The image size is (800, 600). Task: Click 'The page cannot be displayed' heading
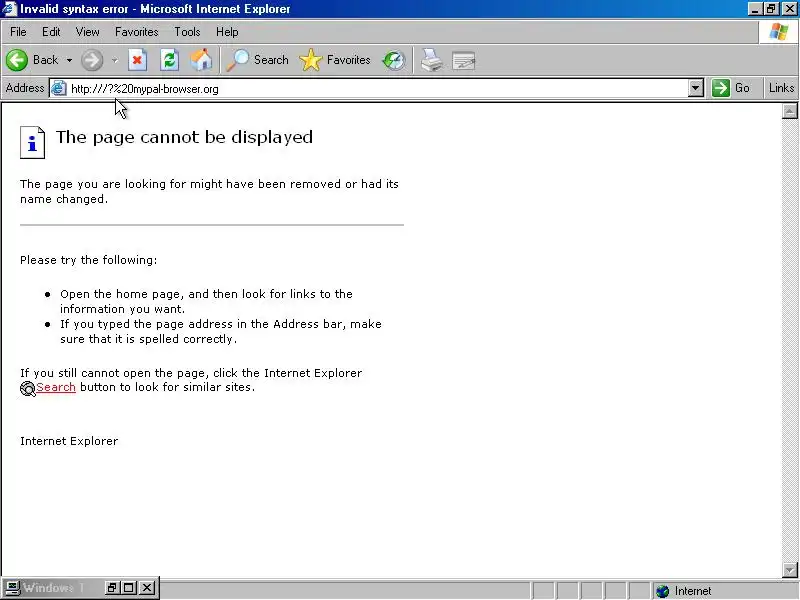[184, 137]
